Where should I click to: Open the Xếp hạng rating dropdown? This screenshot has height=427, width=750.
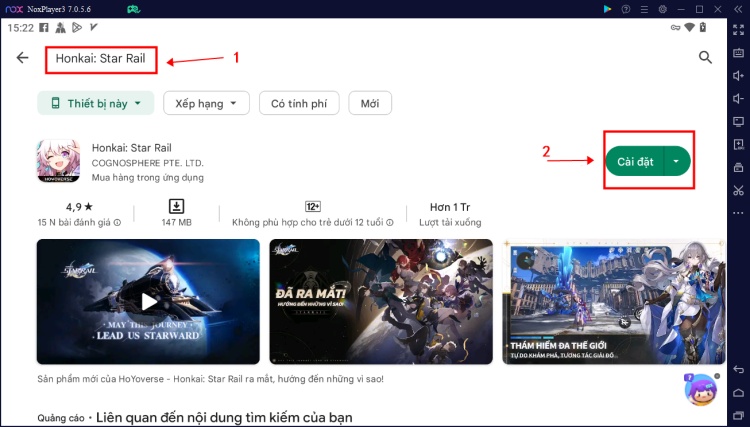pos(206,103)
